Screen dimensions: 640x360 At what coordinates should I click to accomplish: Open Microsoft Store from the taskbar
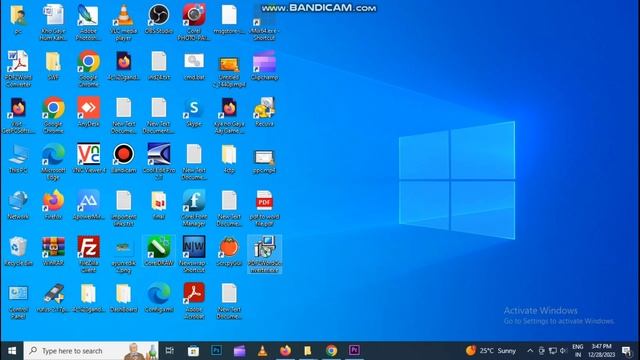click(x=193, y=351)
